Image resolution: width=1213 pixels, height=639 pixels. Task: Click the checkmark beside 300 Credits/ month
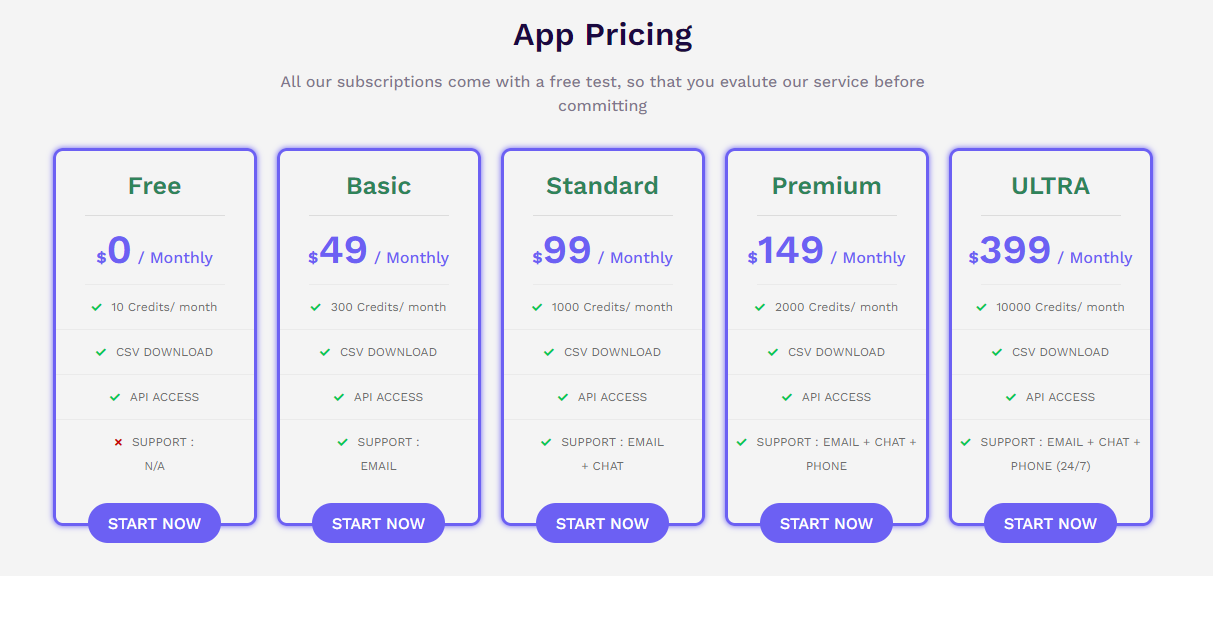(316, 307)
